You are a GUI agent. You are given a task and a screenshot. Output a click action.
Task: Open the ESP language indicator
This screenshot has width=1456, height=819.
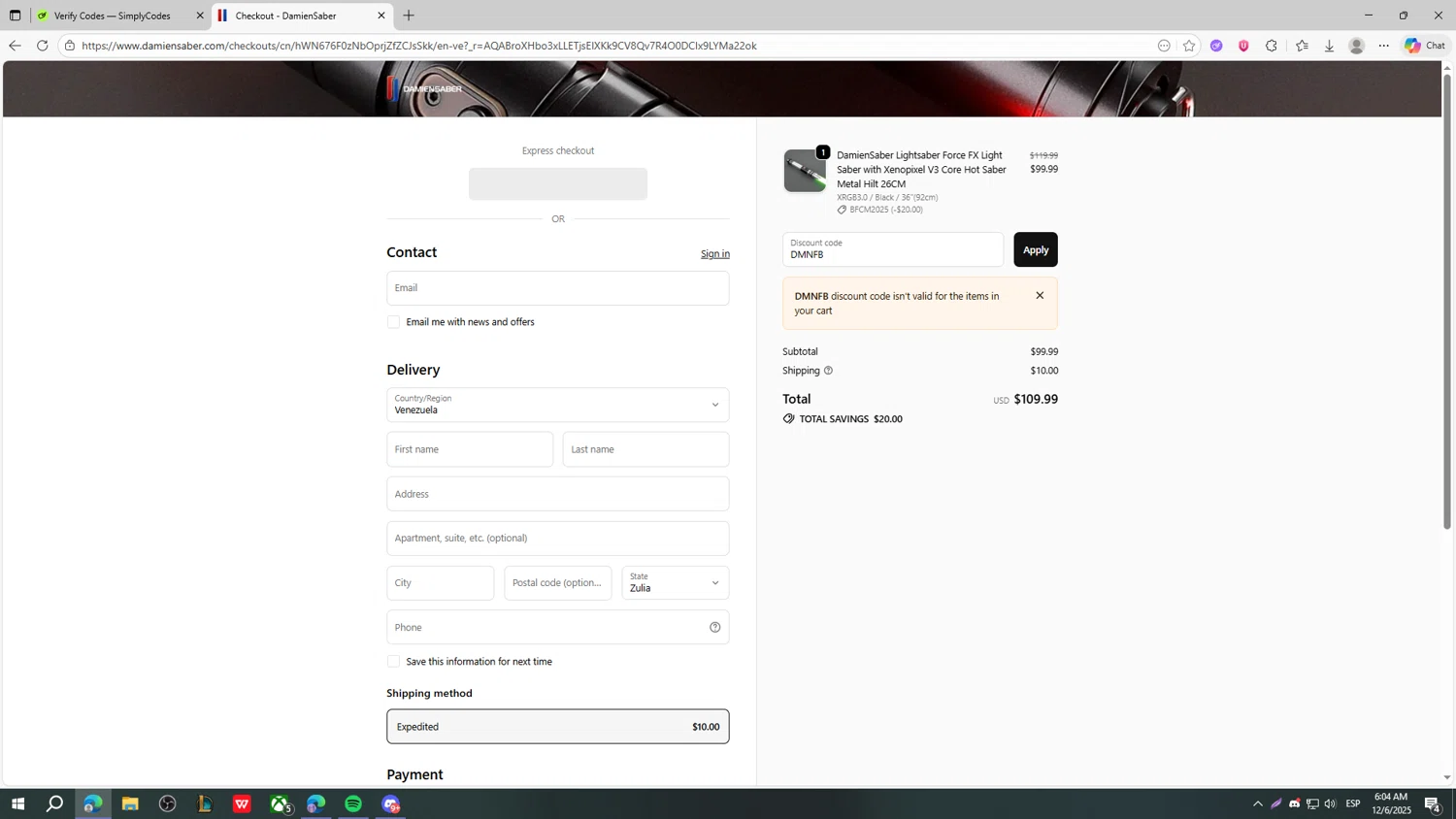tap(1353, 803)
